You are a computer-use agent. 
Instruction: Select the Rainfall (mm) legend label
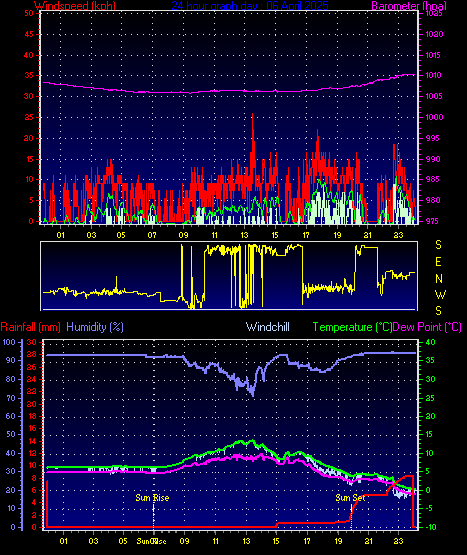[30, 327]
